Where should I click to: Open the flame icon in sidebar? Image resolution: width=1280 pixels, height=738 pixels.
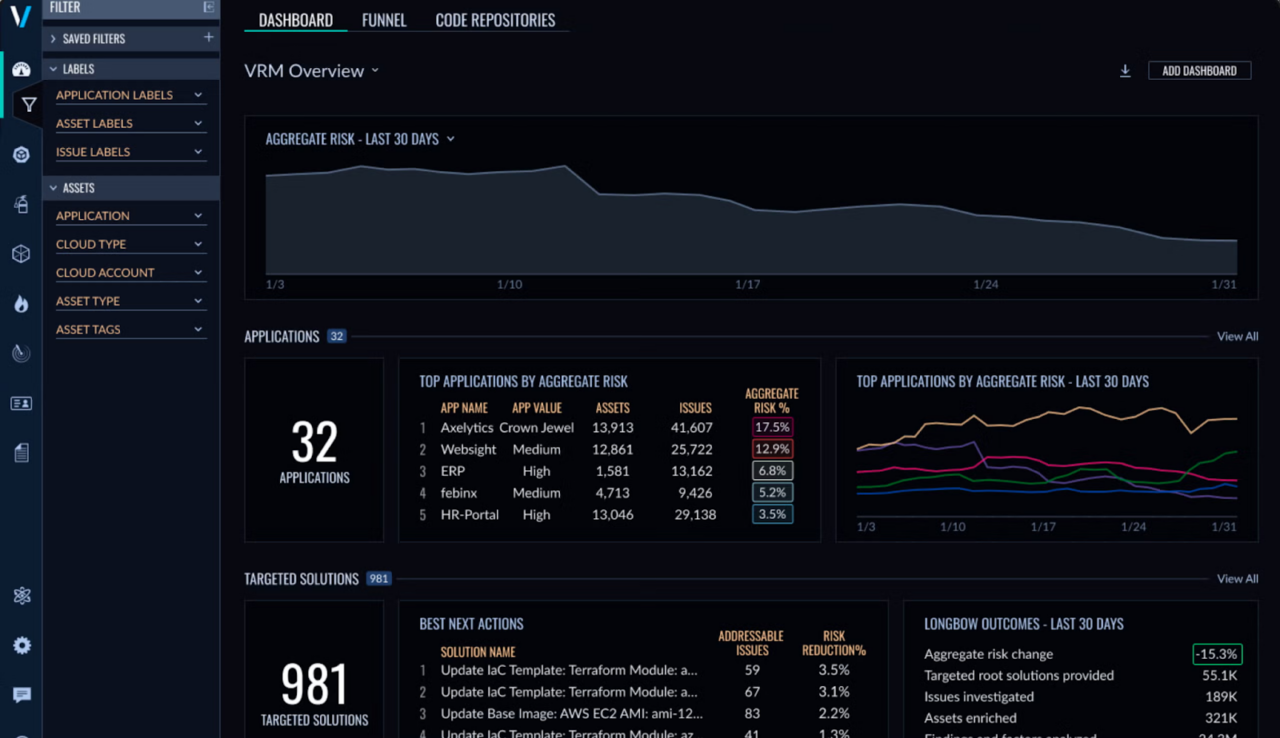pyautogui.click(x=21, y=304)
